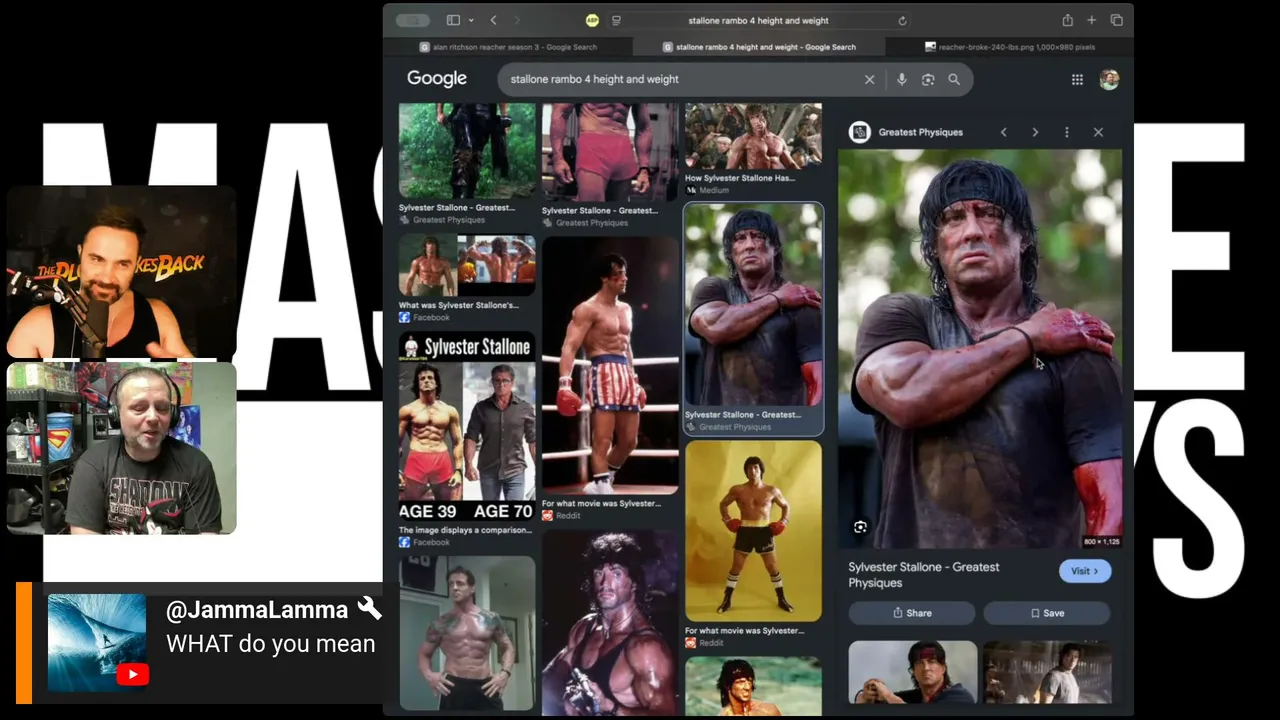Open the Sylvester Stallone - Greatest Physiques title
The height and width of the screenshot is (720, 1280).
click(x=924, y=575)
